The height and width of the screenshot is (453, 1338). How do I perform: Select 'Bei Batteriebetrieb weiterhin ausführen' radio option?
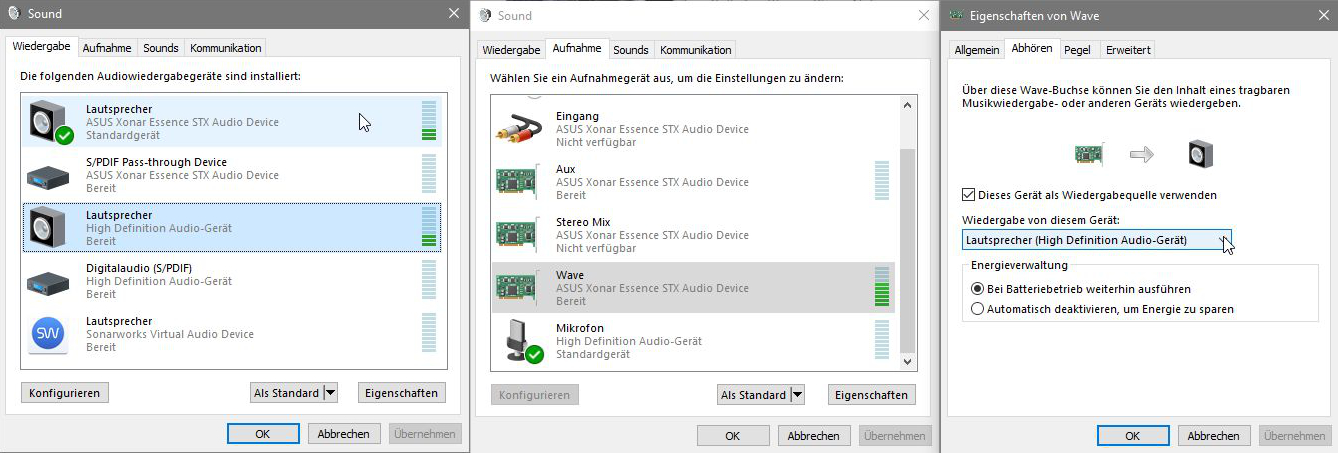(978, 288)
